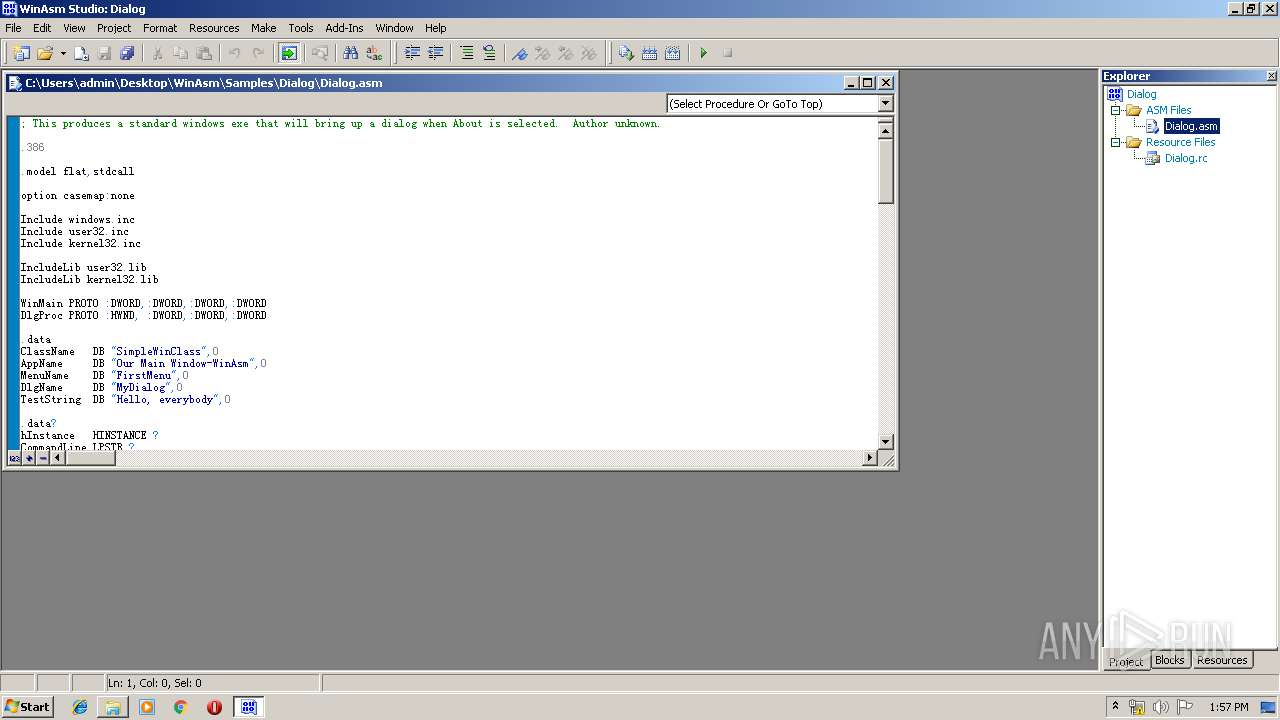Click the editor horizontal scrollbar right arrow
Image resolution: width=1280 pixels, height=720 pixels.
(x=869, y=458)
